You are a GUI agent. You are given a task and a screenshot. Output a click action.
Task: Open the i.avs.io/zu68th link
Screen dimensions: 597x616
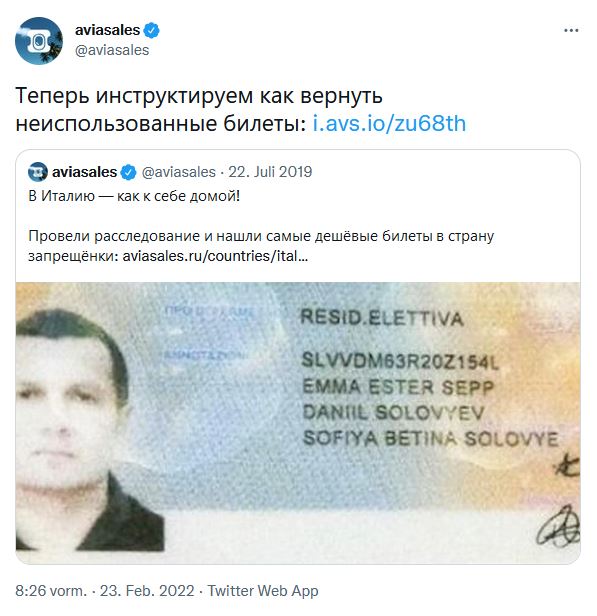pos(389,123)
